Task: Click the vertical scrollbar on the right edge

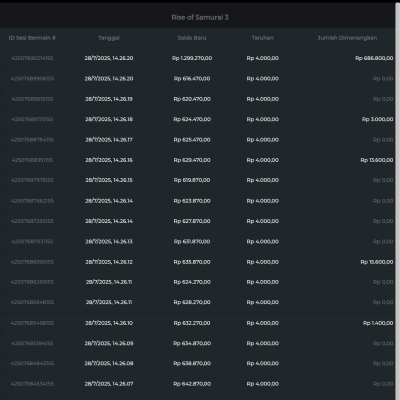Action: pos(397,200)
